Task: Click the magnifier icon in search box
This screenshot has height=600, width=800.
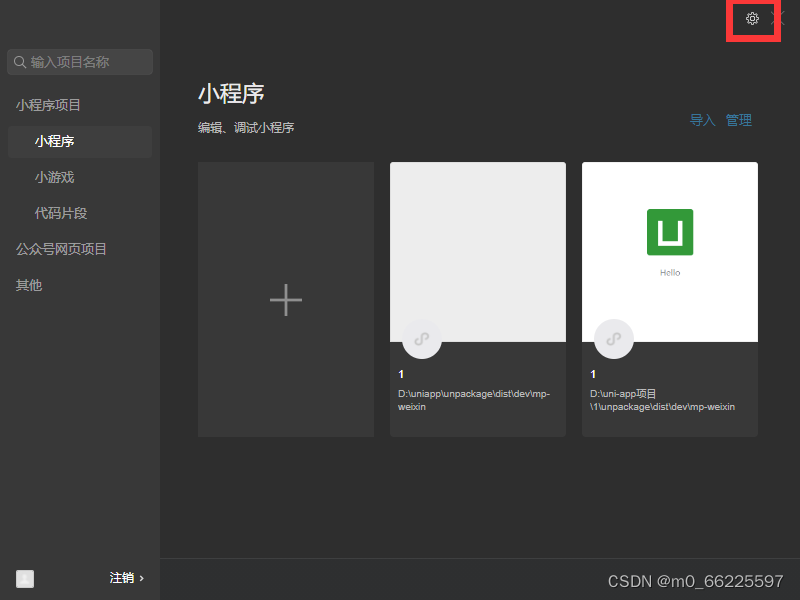Action: tap(20, 62)
